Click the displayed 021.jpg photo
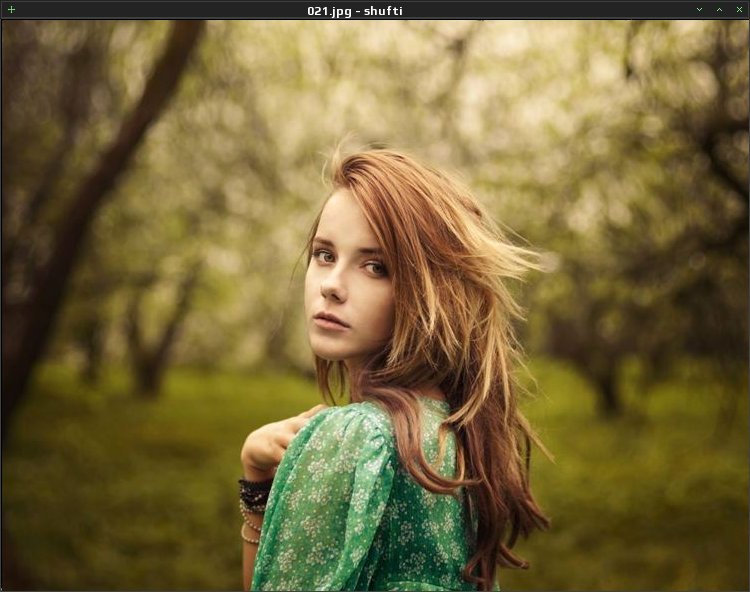 click(375, 306)
